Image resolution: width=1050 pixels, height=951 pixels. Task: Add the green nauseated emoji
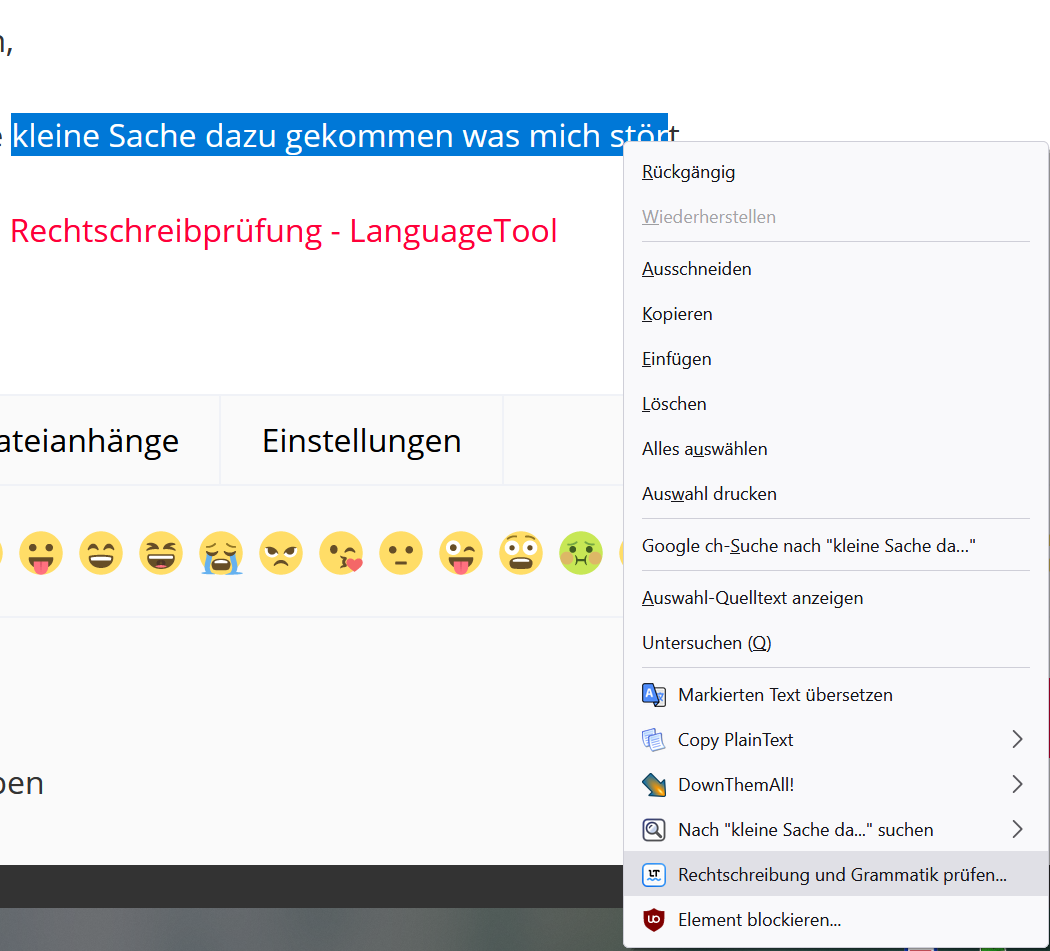click(581, 553)
